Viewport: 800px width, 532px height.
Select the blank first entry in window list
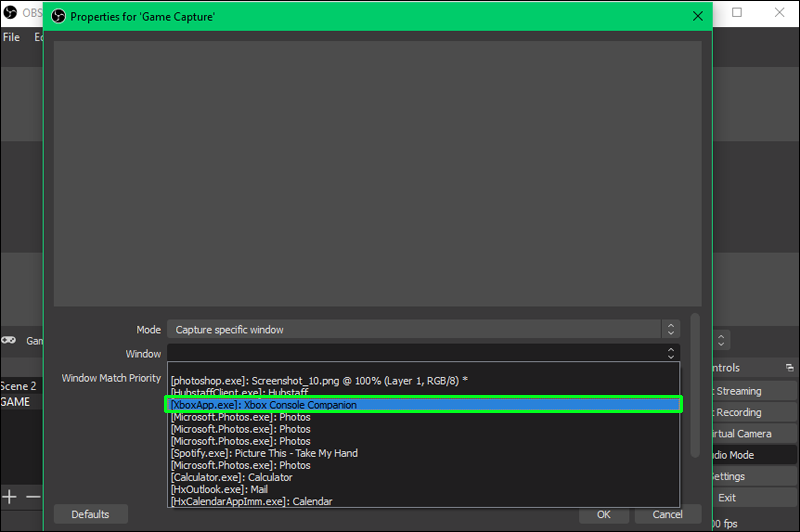423,368
